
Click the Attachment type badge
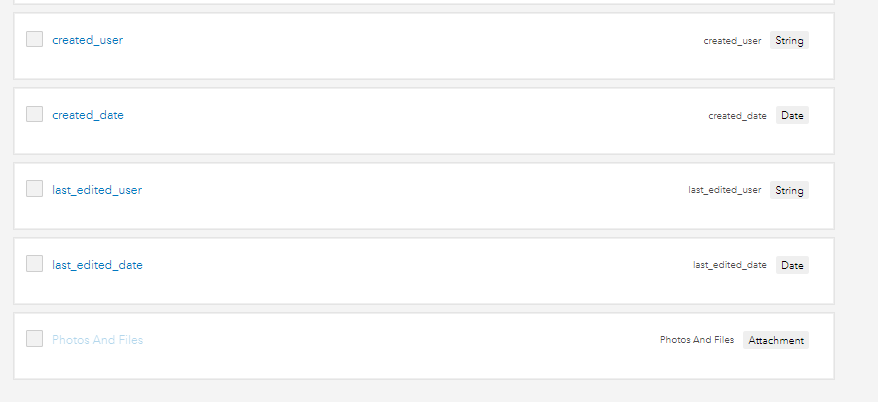tap(776, 340)
